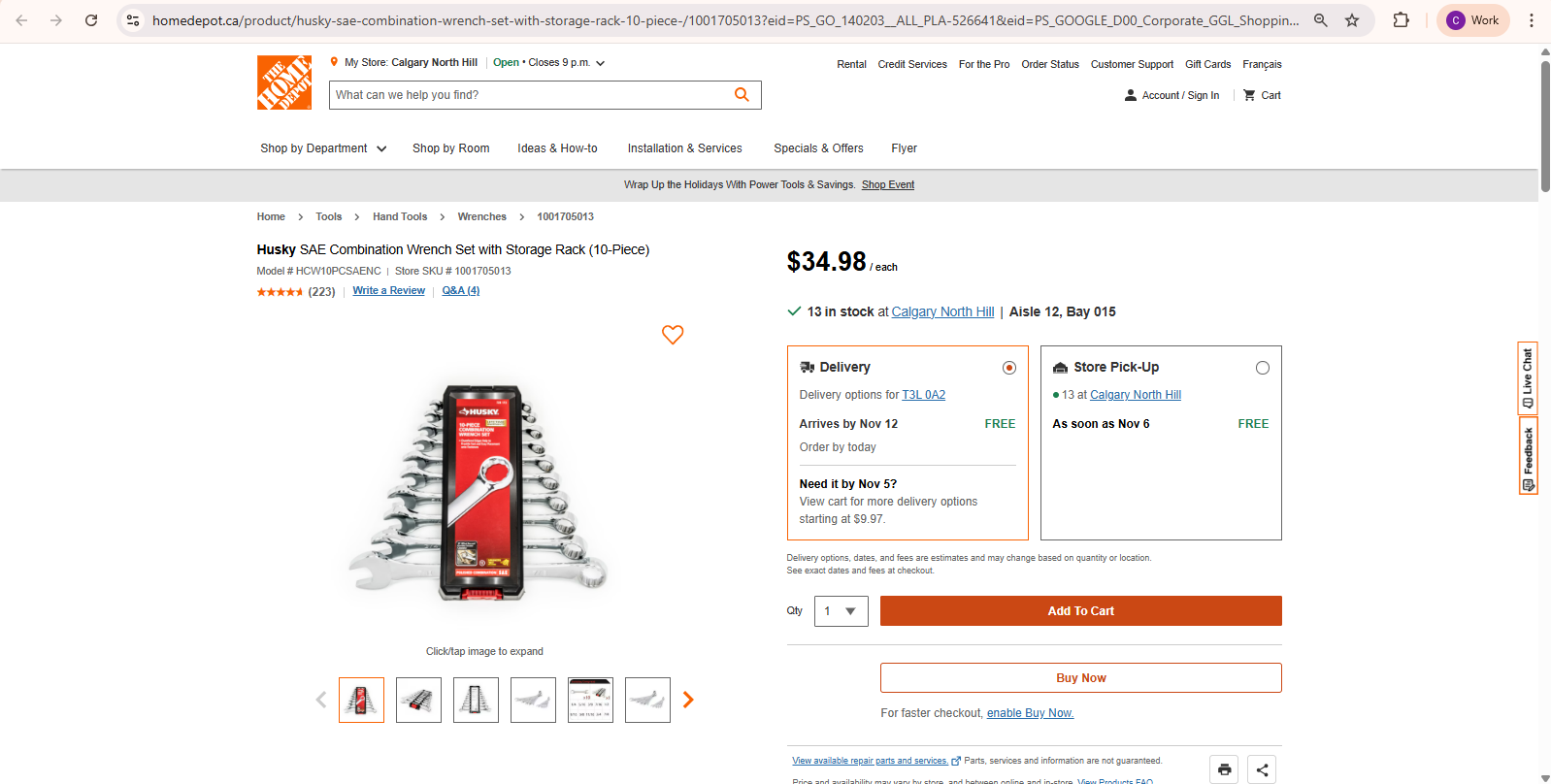Click the Add To Cart button
This screenshot has height=784, width=1551.
coord(1080,610)
